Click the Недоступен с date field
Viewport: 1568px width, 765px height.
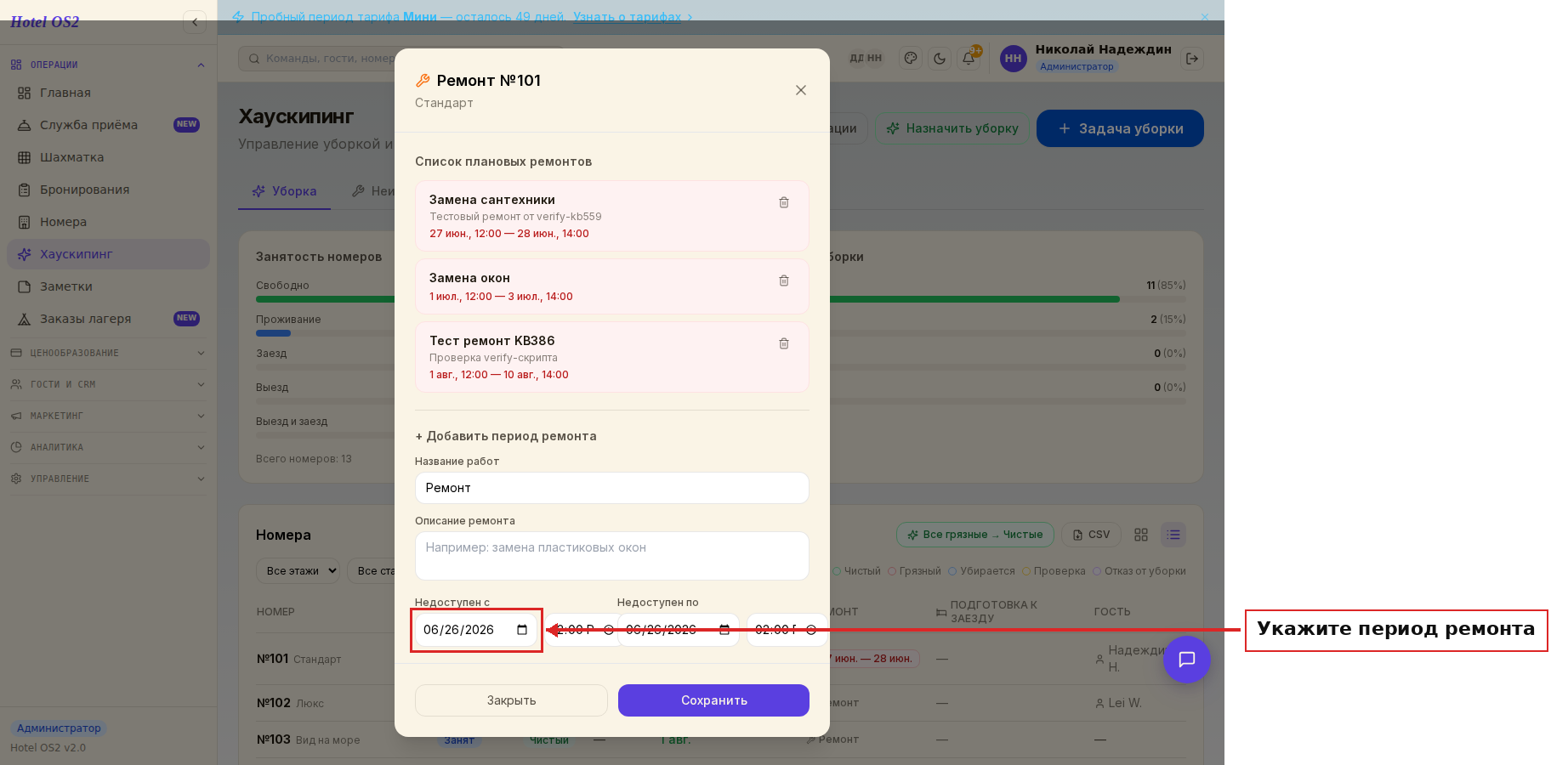475,630
